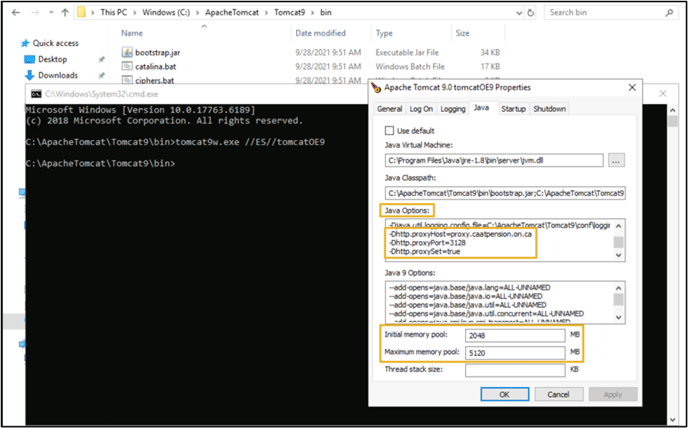688x428 pixels.
Task: Open the Startup tab
Action: tap(513, 109)
